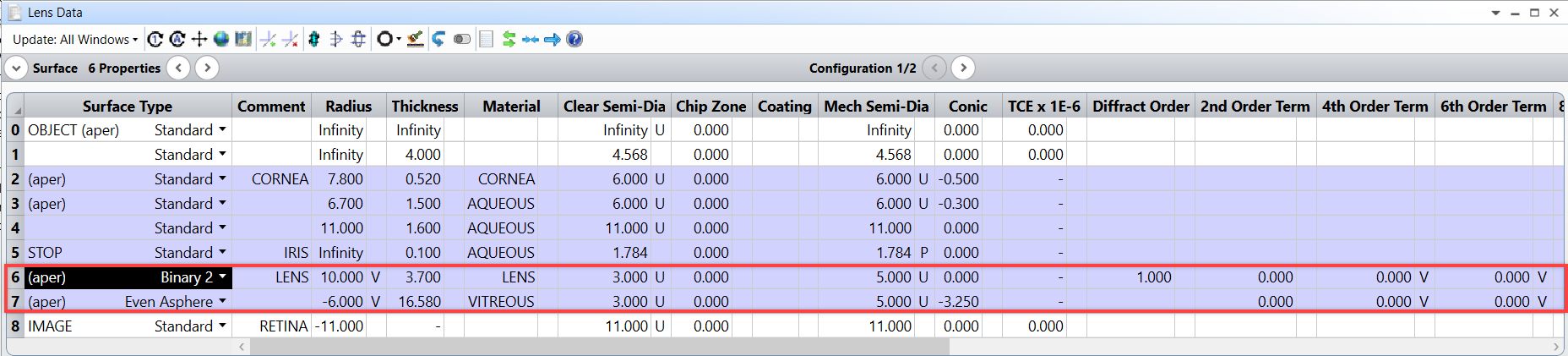The height and width of the screenshot is (356, 1568).
Task: Flip the gray toggle switch in toolbar
Action: coord(462,39)
